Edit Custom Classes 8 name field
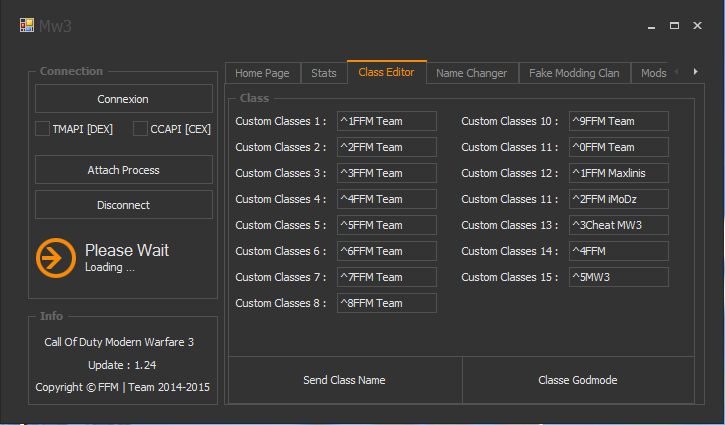 387,303
